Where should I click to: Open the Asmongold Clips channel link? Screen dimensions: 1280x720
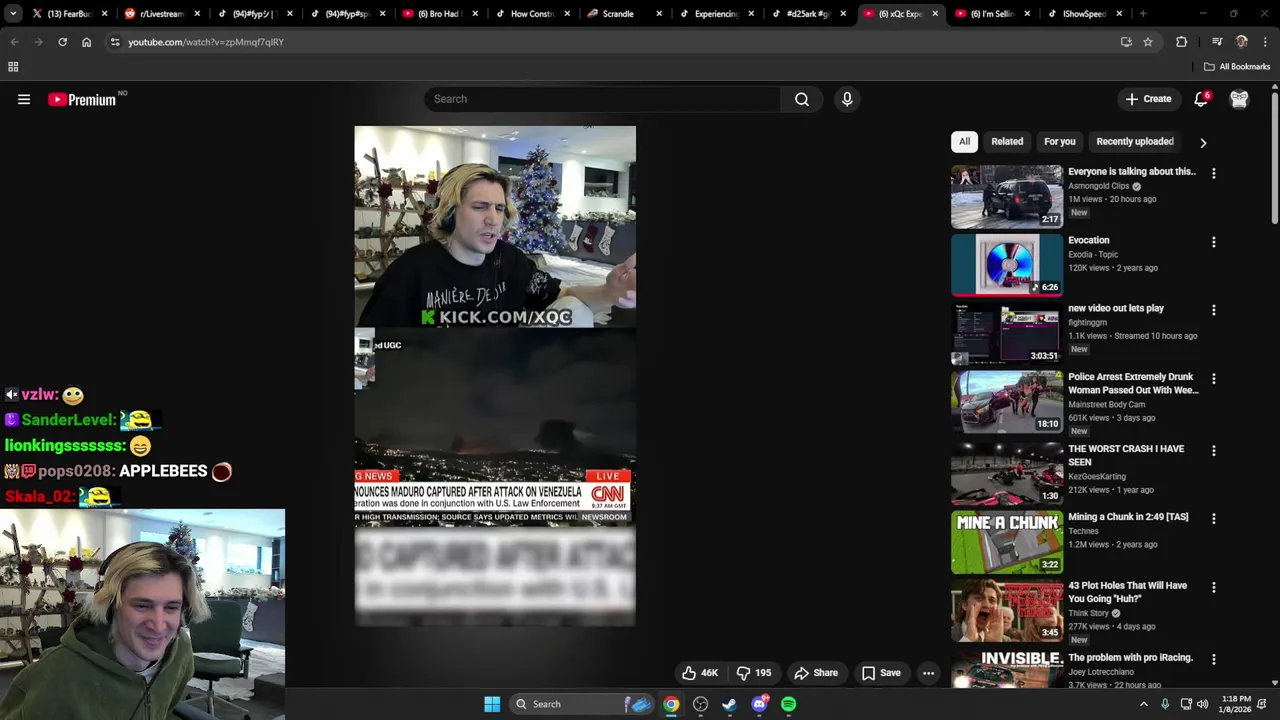(x=1098, y=186)
